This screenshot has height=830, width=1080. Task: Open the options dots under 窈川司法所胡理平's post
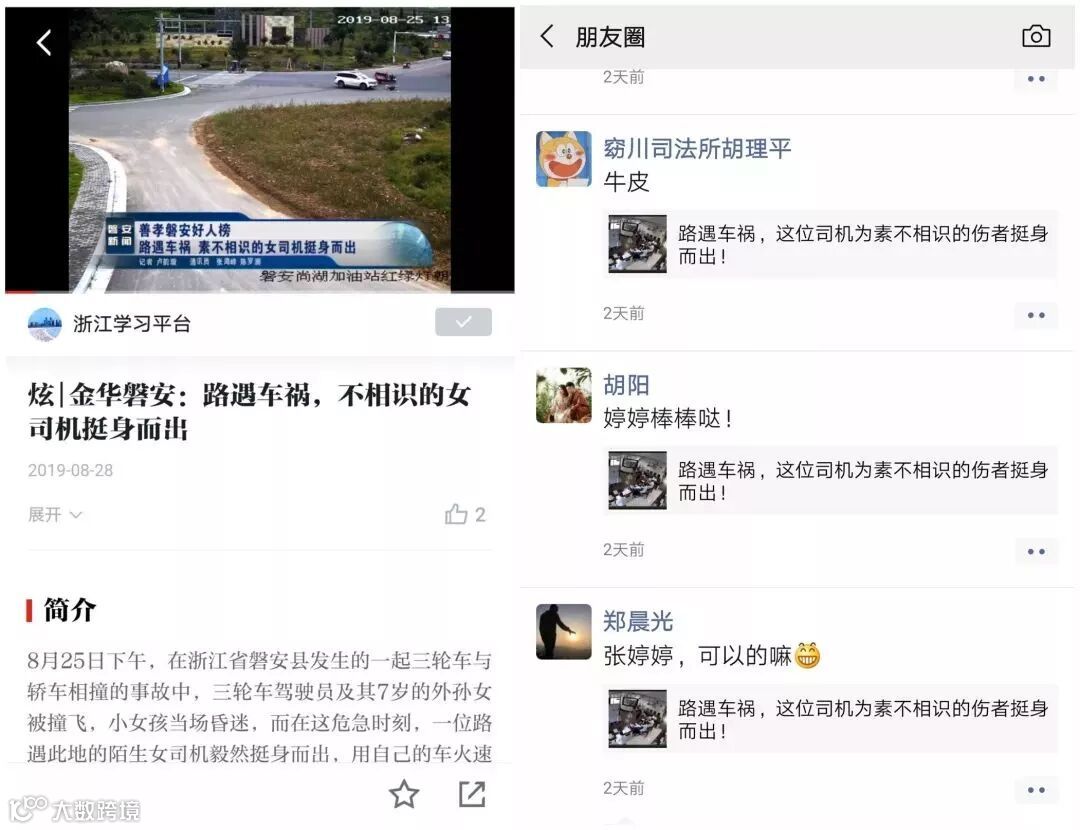(1036, 315)
